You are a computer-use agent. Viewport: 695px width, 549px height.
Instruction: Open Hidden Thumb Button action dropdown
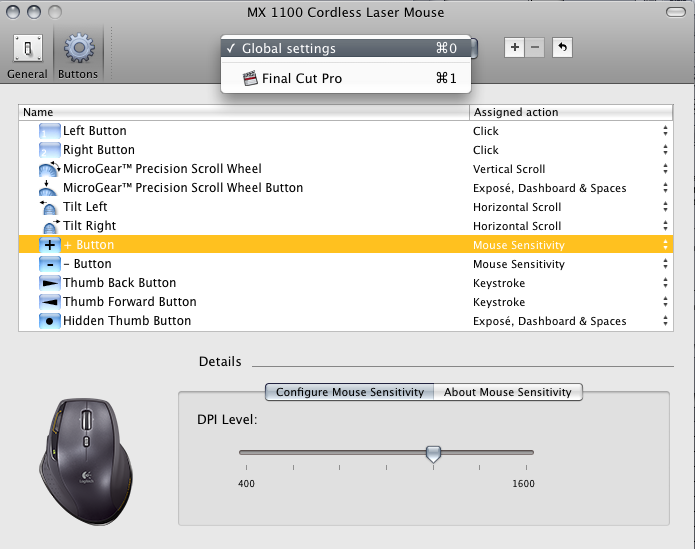[665, 321]
